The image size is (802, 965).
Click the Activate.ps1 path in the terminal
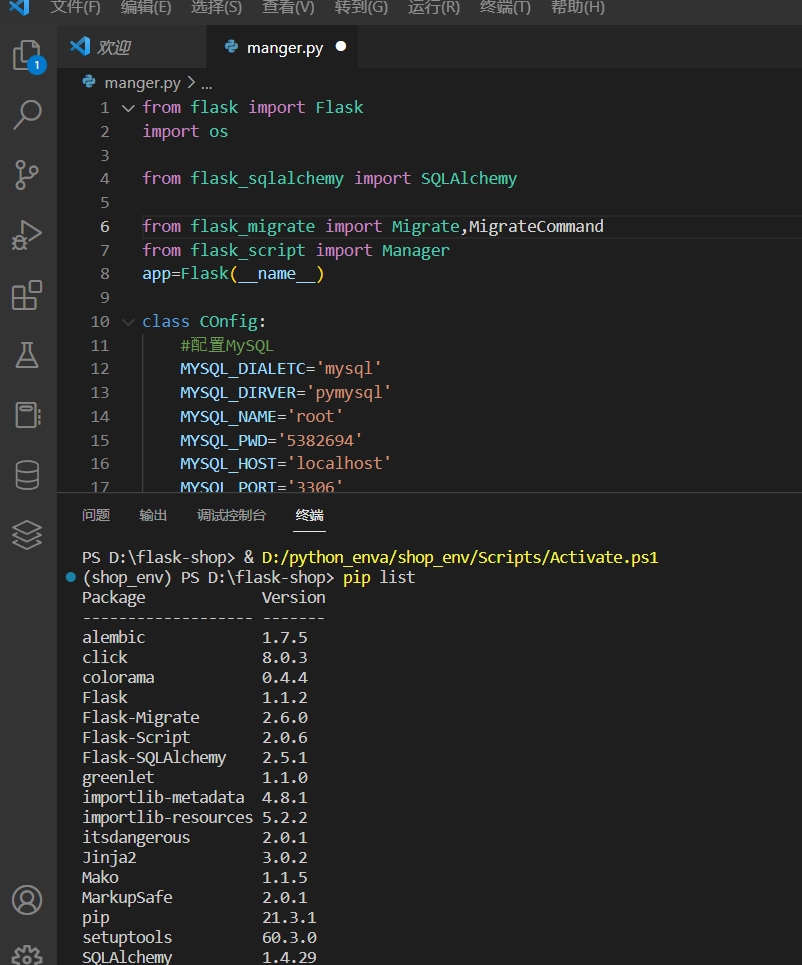pos(460,558)
